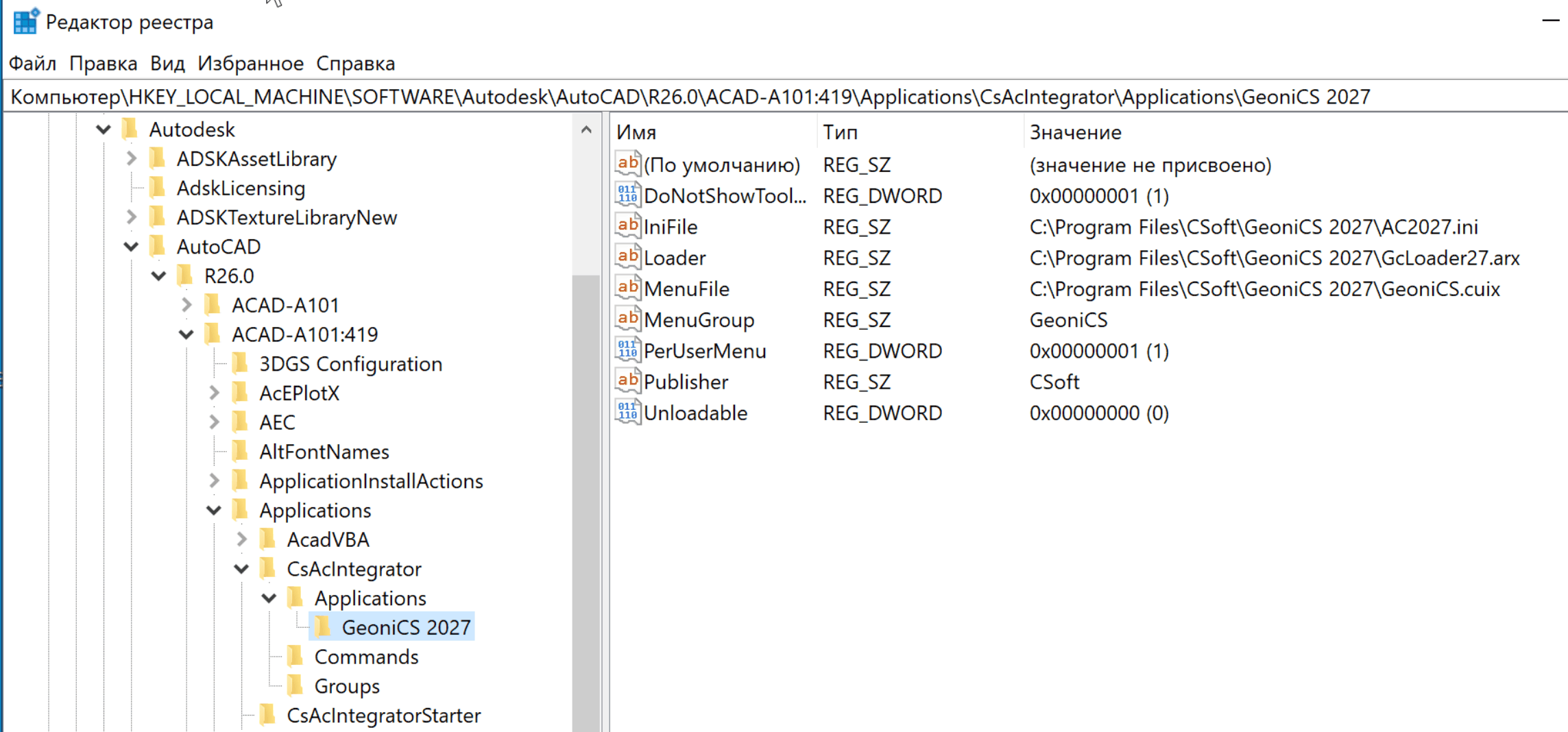Collapse the CsAcIntegrator node
Viewport: 1568px width, 732px height.
click(241, 568)
